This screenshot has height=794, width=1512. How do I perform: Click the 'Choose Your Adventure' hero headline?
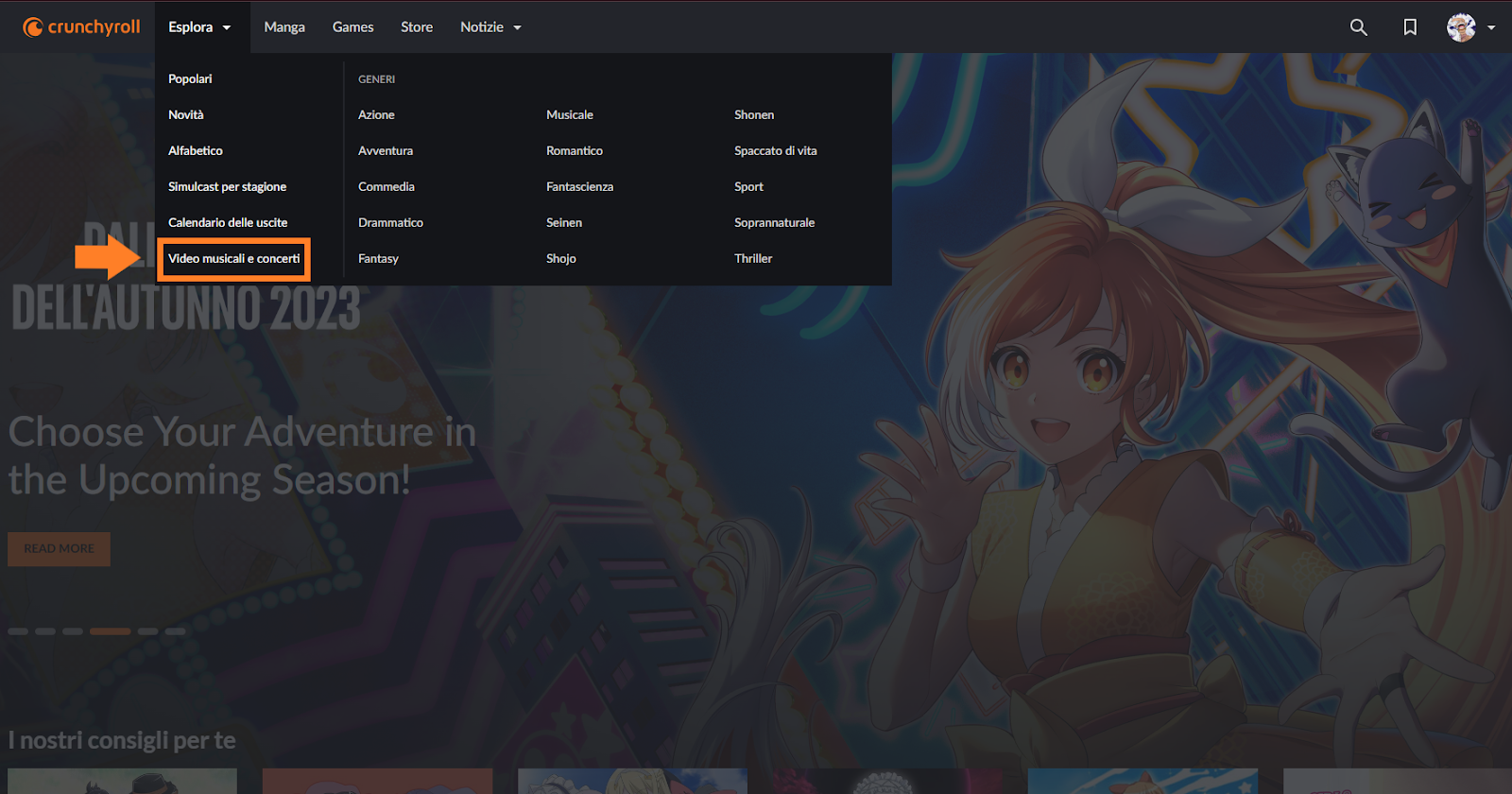(242, 456)
